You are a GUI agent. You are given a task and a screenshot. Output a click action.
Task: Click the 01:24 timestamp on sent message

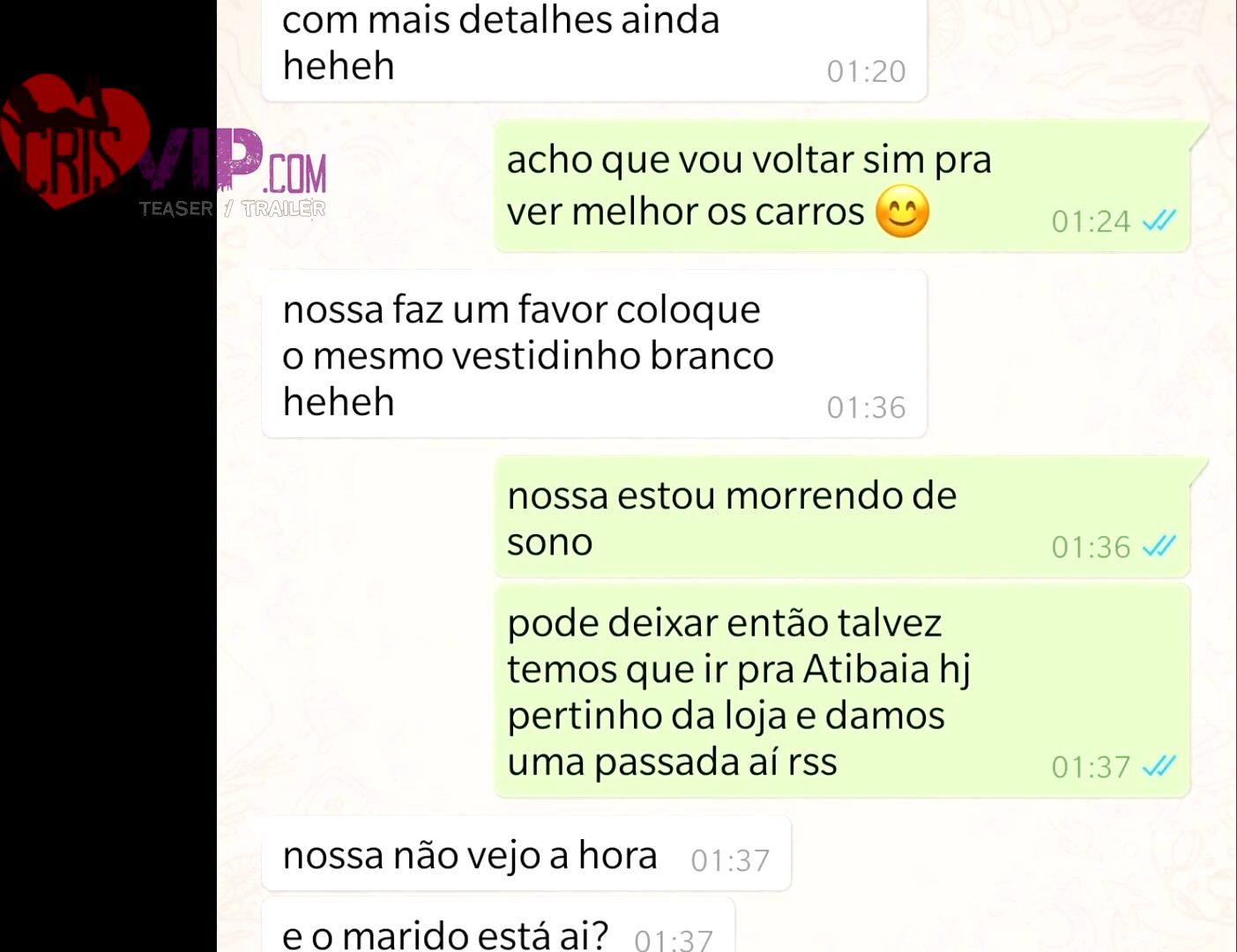pyautogui.click(x=1091, y=221)
